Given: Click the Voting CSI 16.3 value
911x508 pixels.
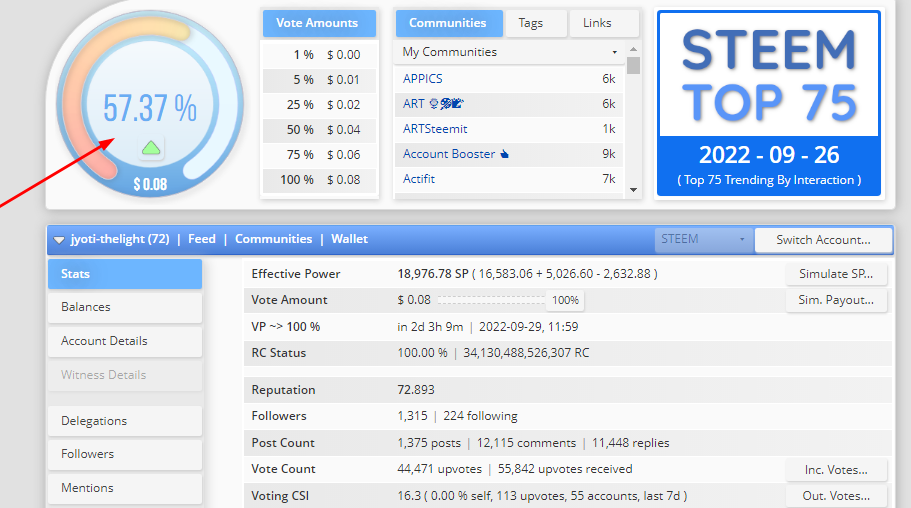Looking at the screenshot, I should pos(409,496).
